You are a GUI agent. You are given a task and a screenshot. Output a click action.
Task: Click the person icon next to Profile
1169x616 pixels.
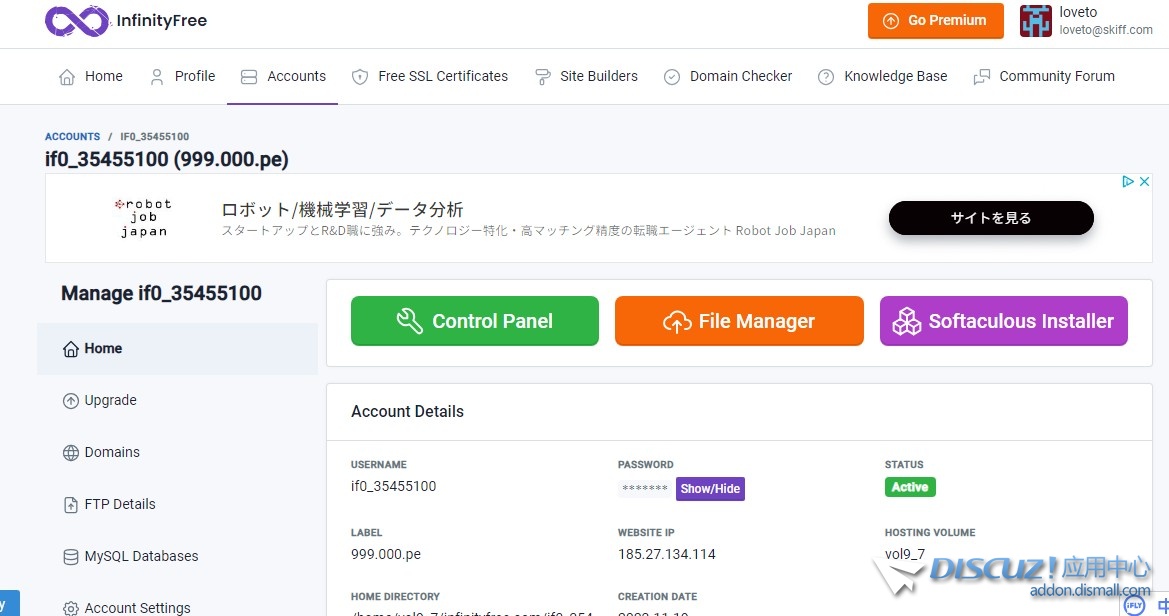(x=157, y=77)
